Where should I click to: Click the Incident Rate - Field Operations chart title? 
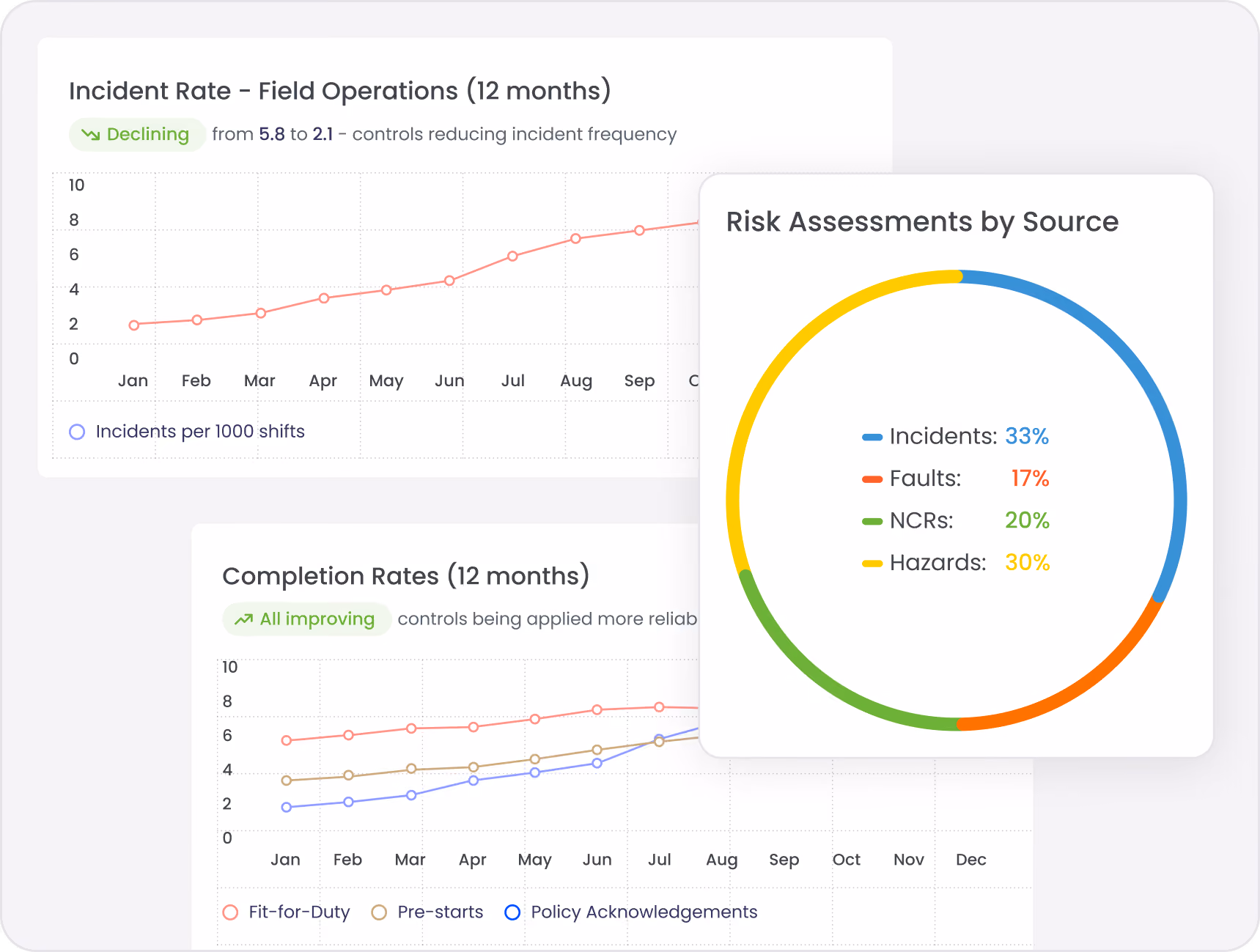click(x=339, y=91)
